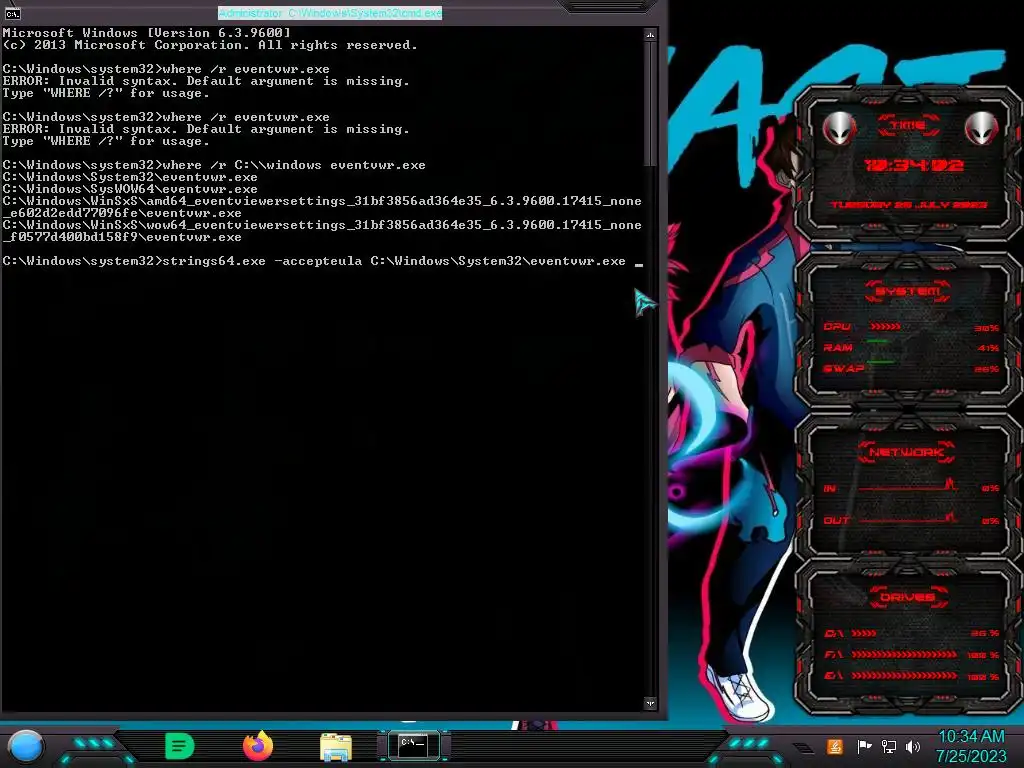Click the C:\ drive usage bar
This screenshot has width=1024, height=768.
(863, 633)
